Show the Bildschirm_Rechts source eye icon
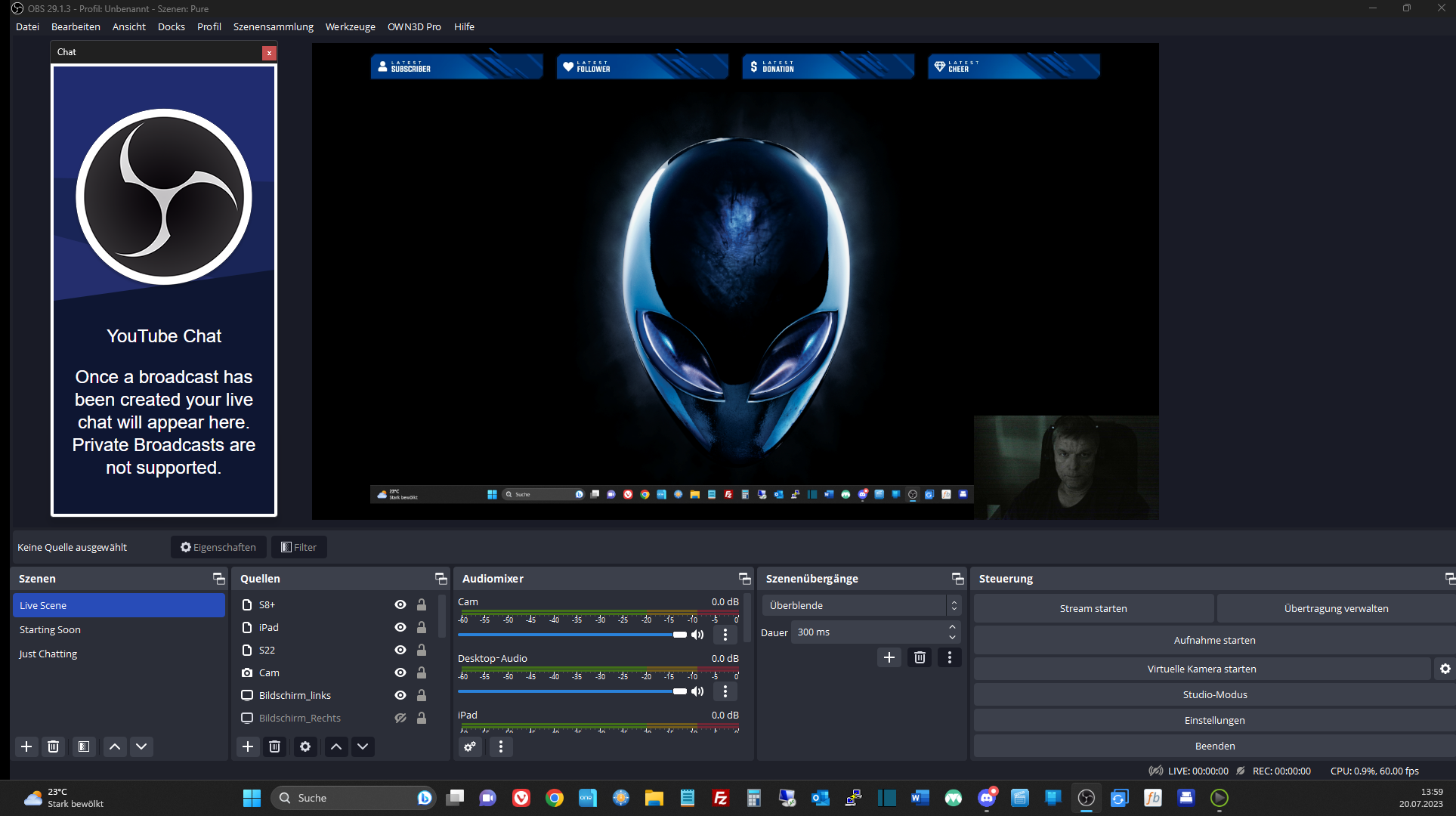 pyautogui.click(x=400, y=718)
